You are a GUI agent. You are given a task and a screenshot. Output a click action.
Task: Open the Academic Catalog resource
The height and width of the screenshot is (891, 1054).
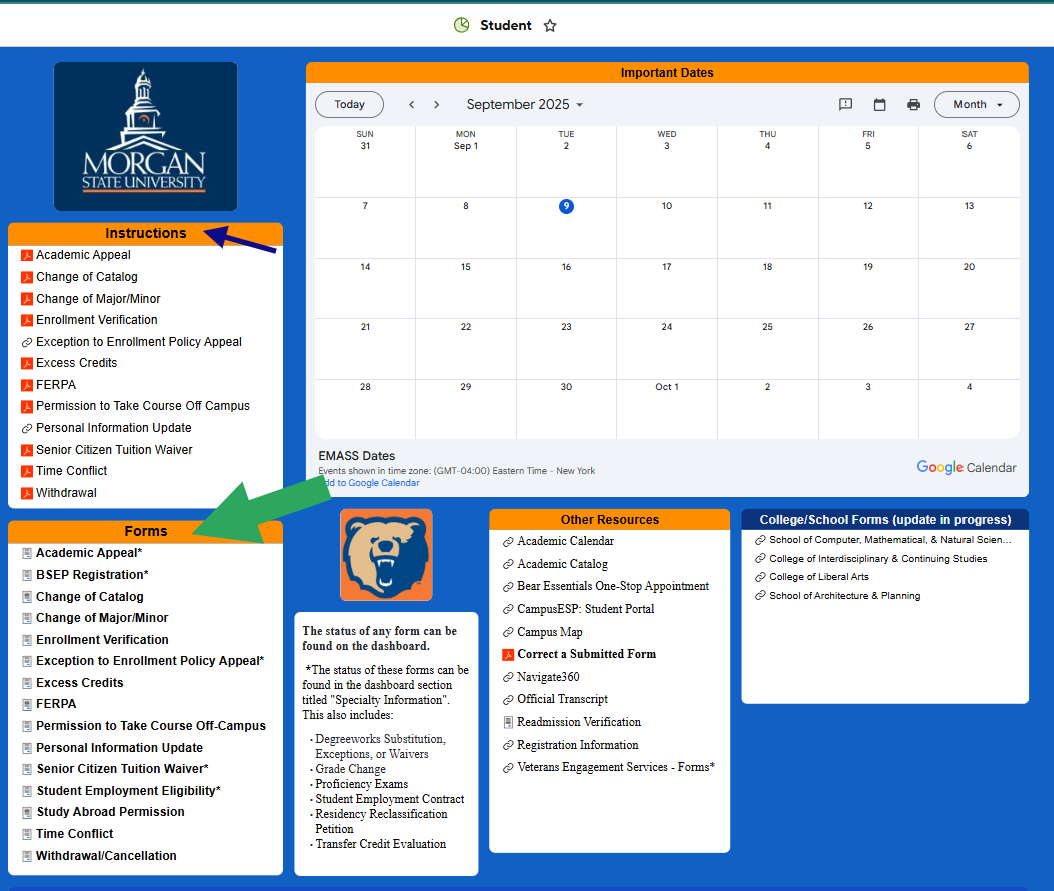coord(563,564)
